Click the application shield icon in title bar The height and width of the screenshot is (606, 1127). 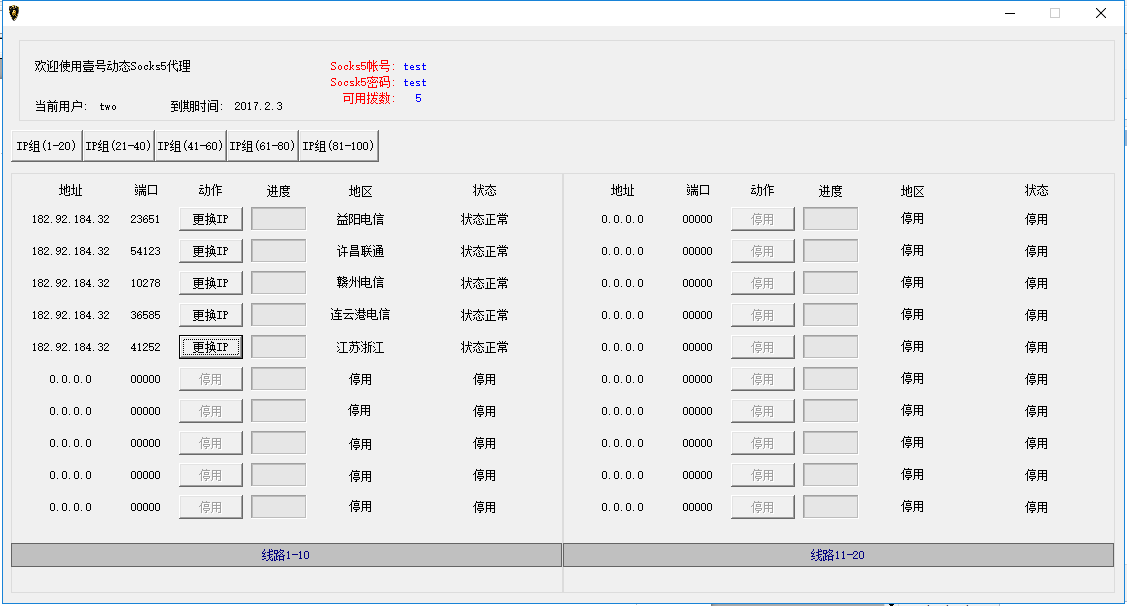tap(13, 13)
